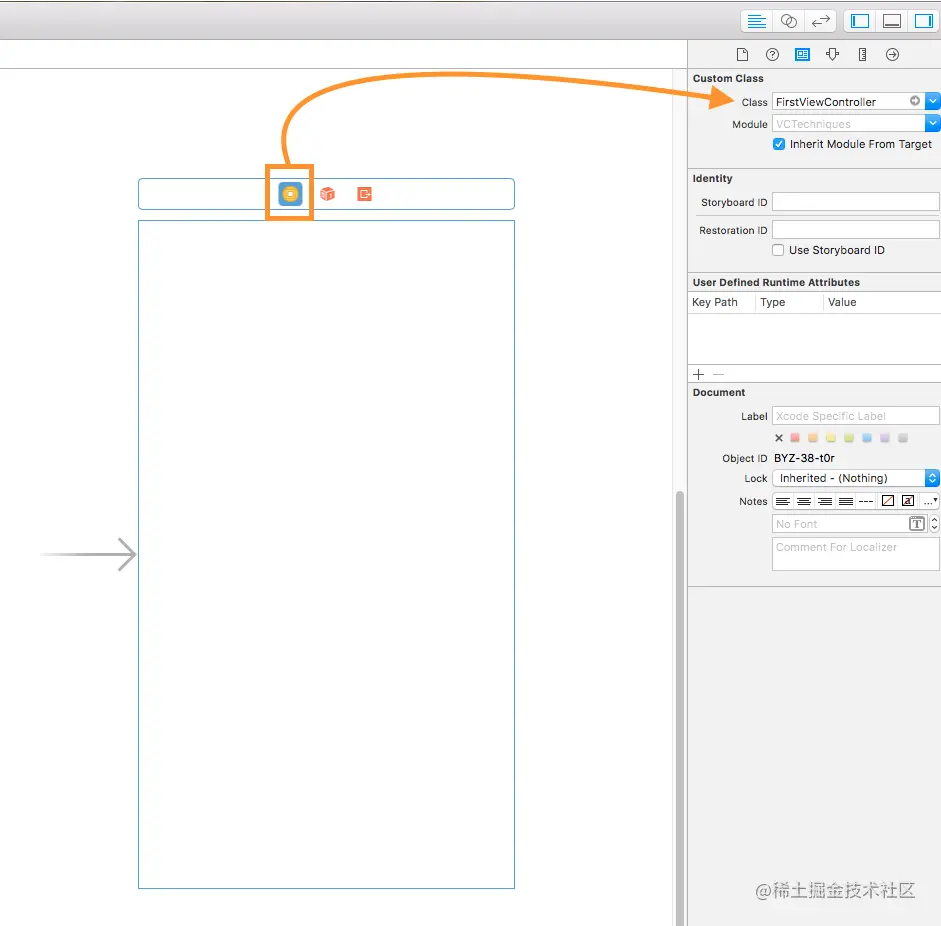Screen dimensions: 941x926
Task: Click the Comment For Localizer box
Action: [855, 554]
